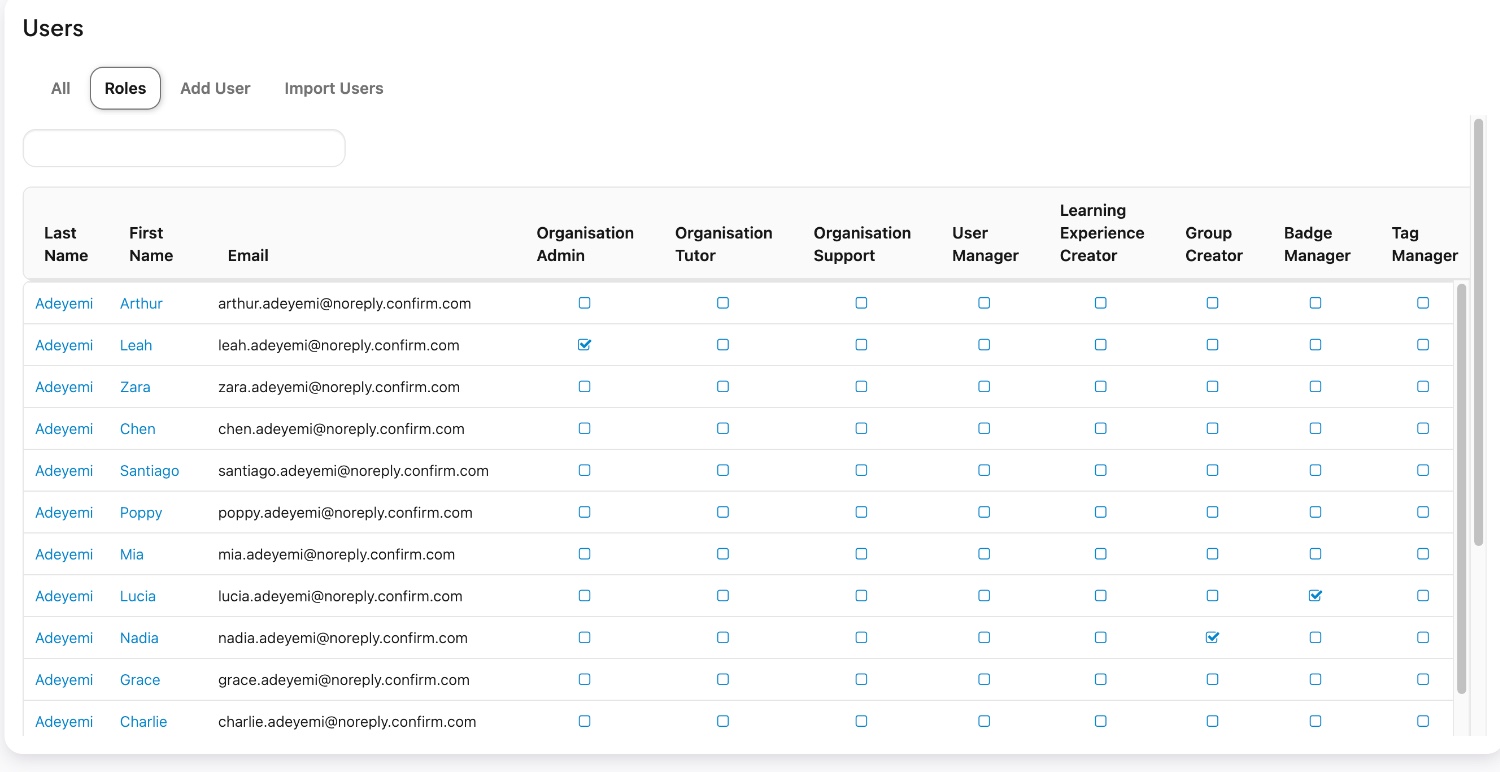The width and height of the screenshot is (1500, 772).
Task: Tick Learning Experience Creator for Poppy
Action: (1101, 513)
